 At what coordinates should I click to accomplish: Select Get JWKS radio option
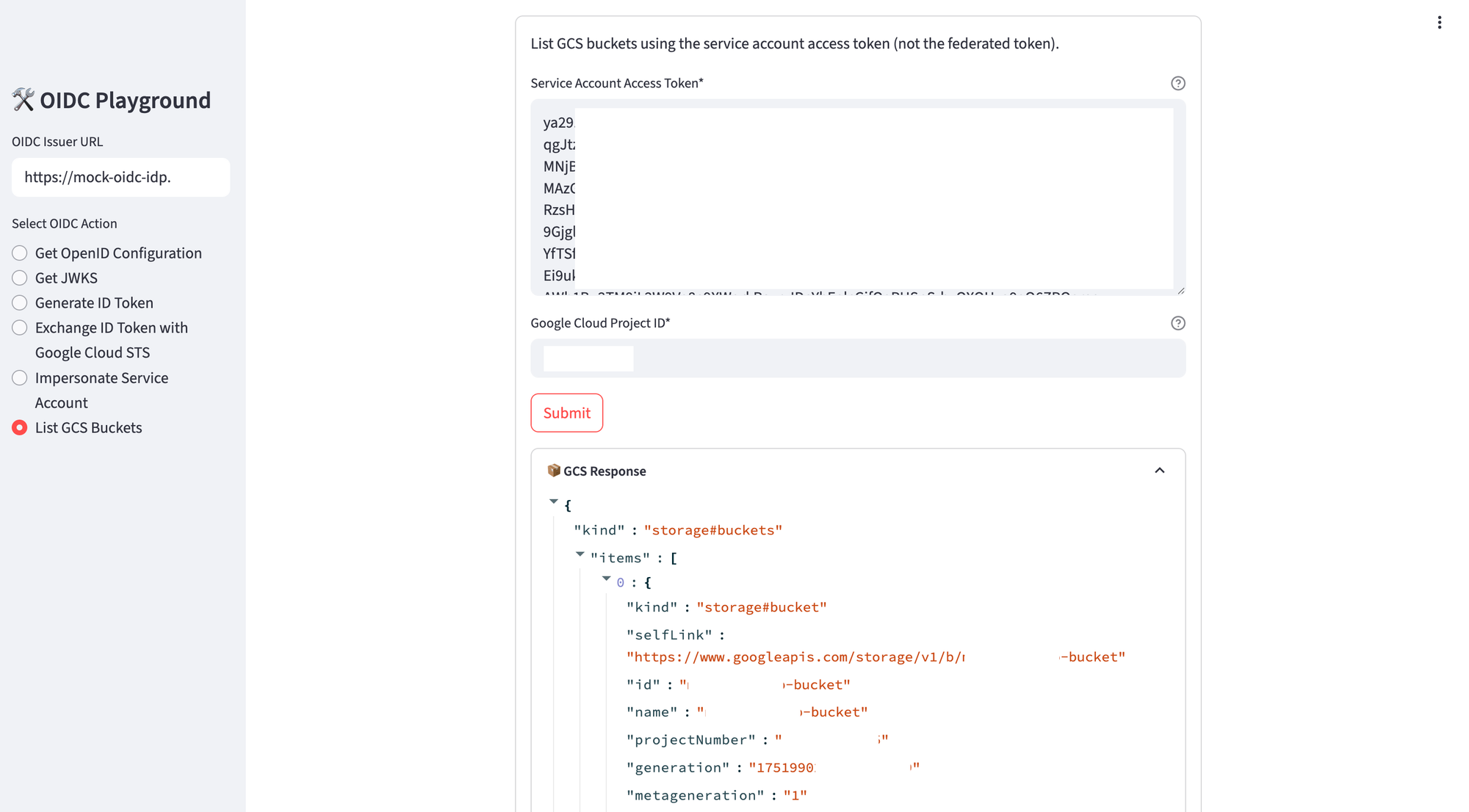point(20,278)
